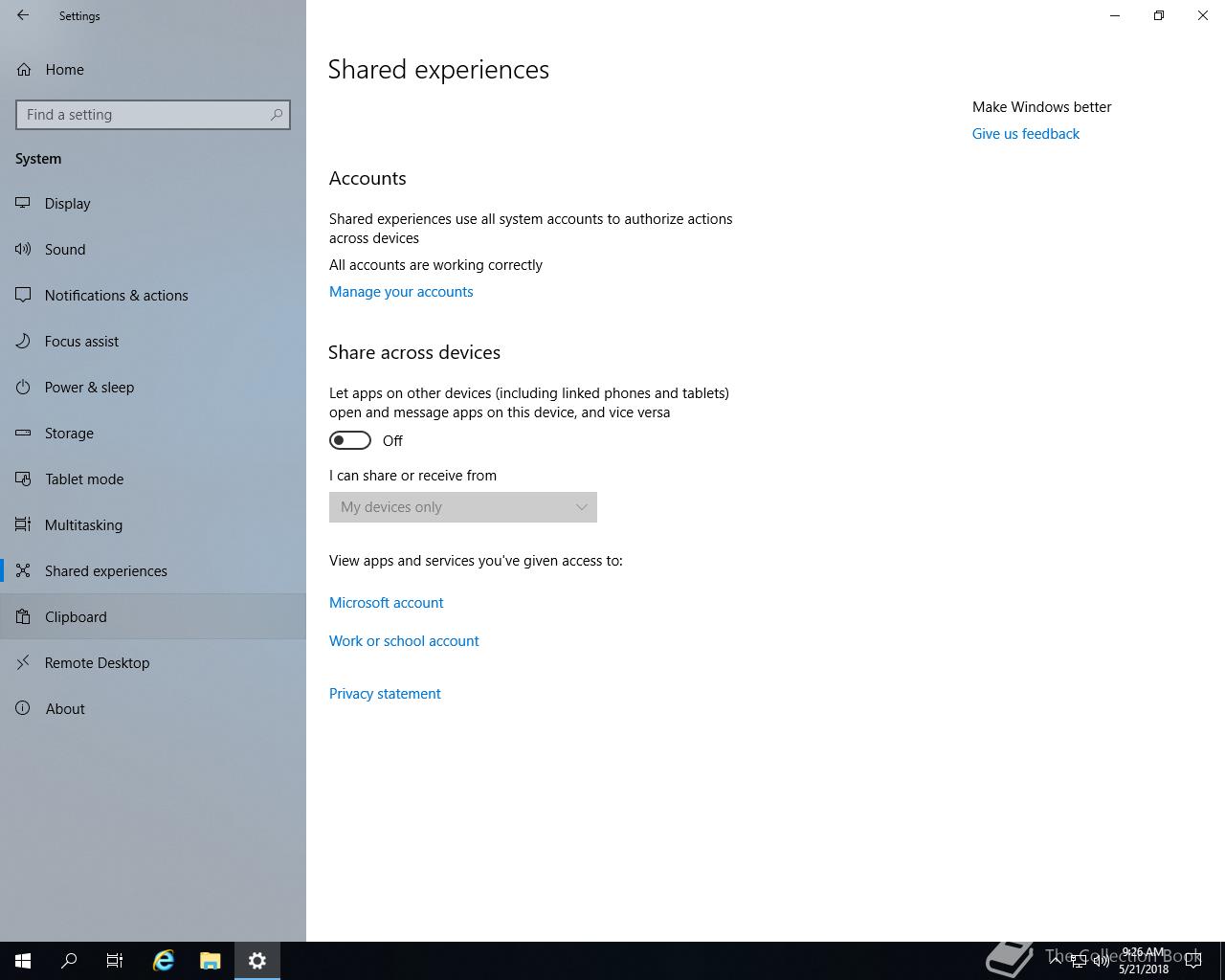
Task: Click the Shared experiences page heading
Action: point(438,70)
